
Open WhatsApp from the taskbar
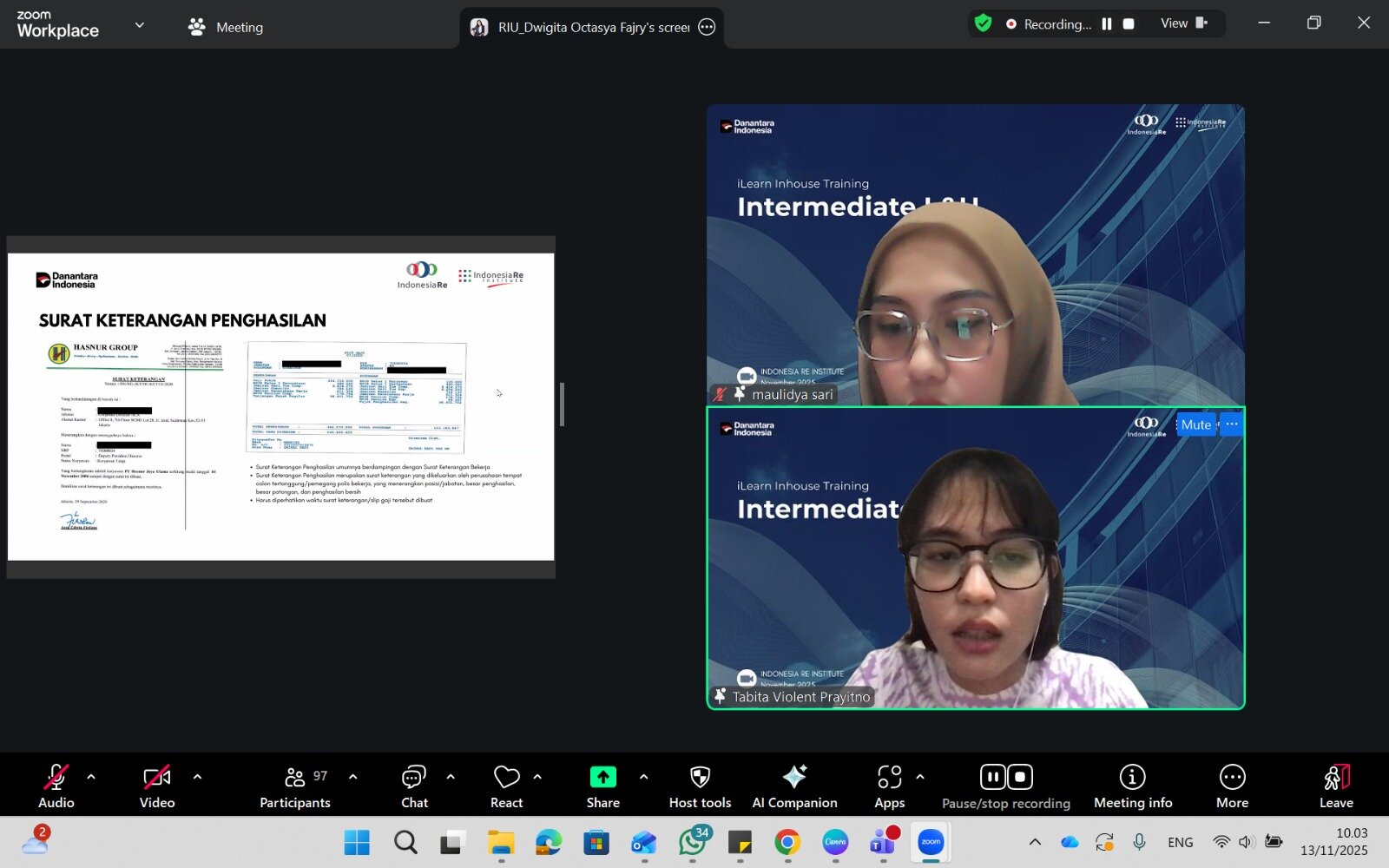[x=692, y=842]
